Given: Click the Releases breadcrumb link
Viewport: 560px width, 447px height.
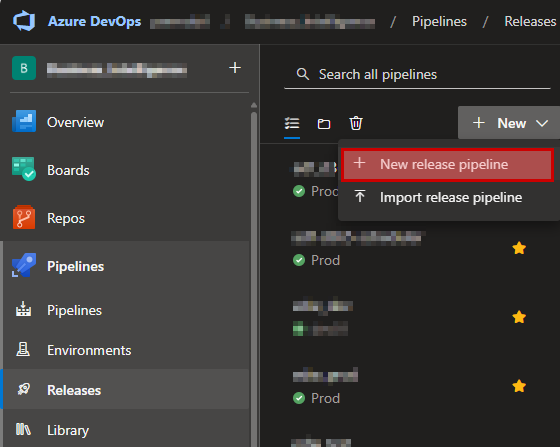Looking at the screenshot, I should [x=530, y=21].
